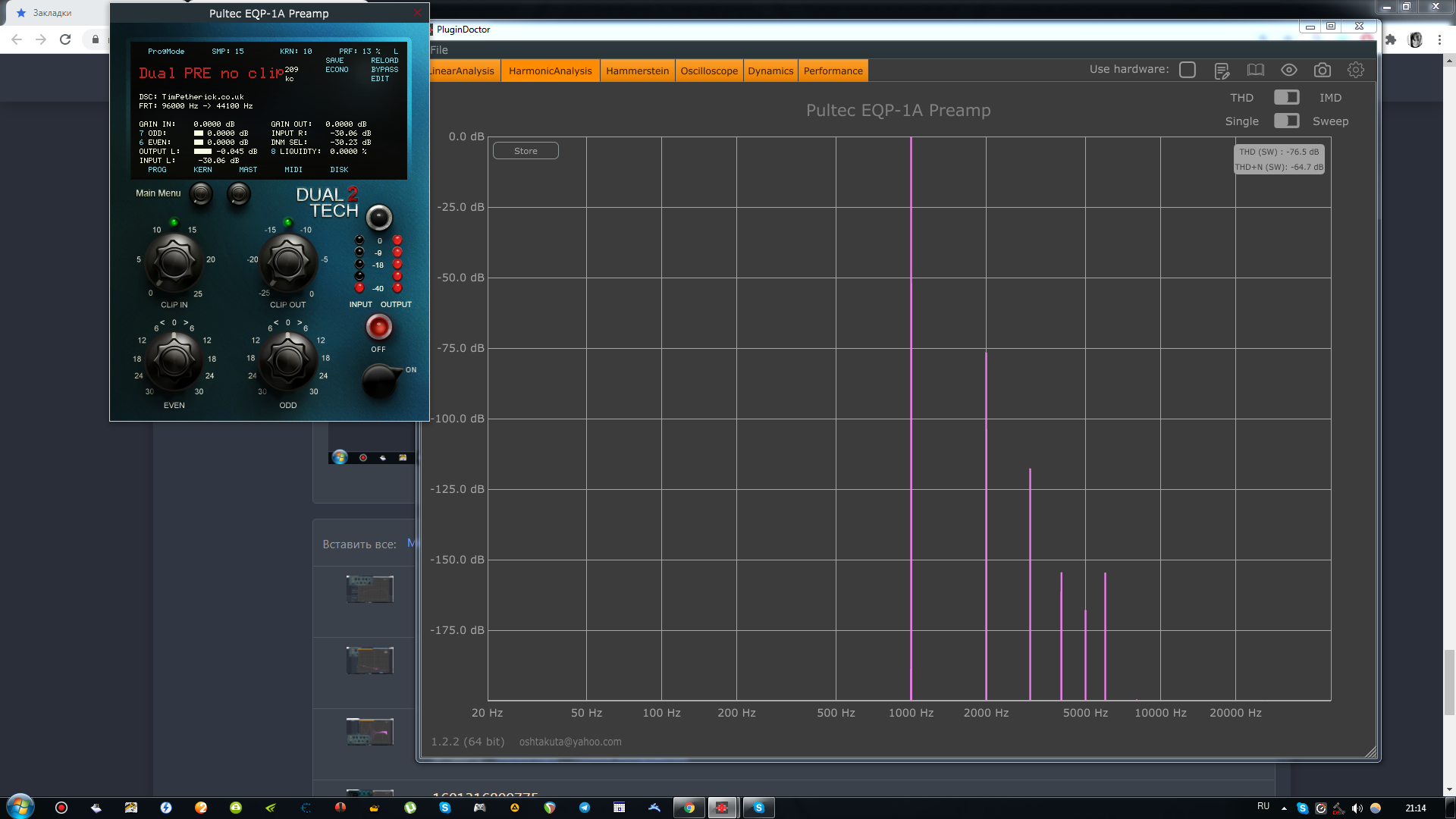Screen dimensions: 1456x819
Task: Switch to the Oscilloscope tab
Action: pyautogui.click(x=708, y=71)
